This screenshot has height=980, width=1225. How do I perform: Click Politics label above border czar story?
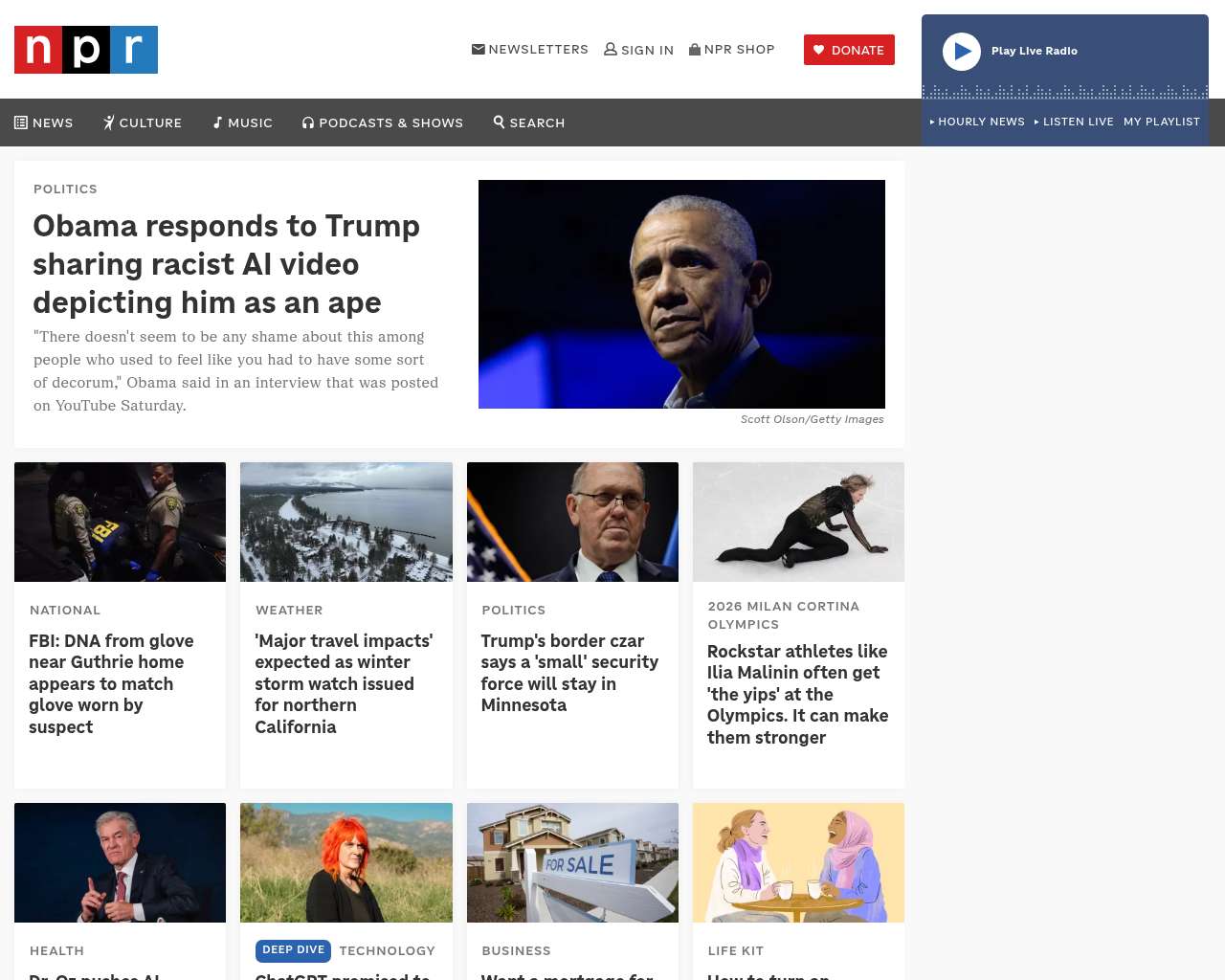tap(514, 610)
